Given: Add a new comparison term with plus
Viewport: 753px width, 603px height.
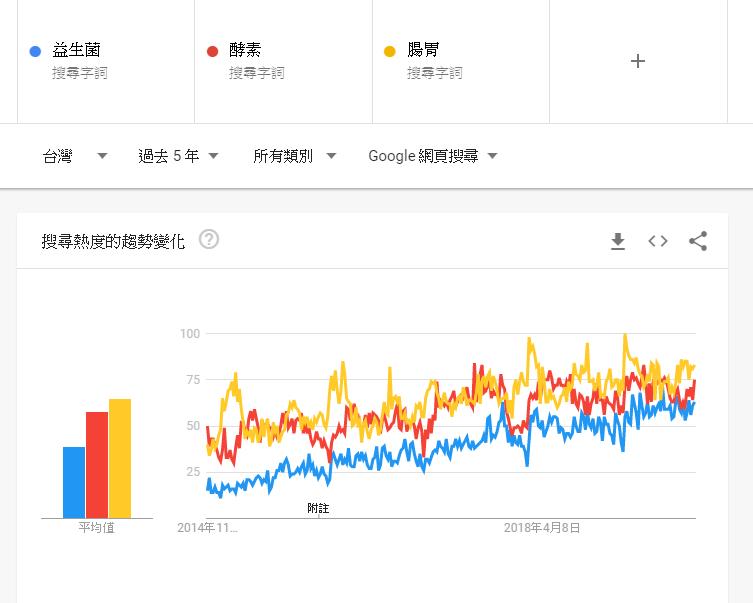Looking at the screenshot, I should (x=638, y=61).
